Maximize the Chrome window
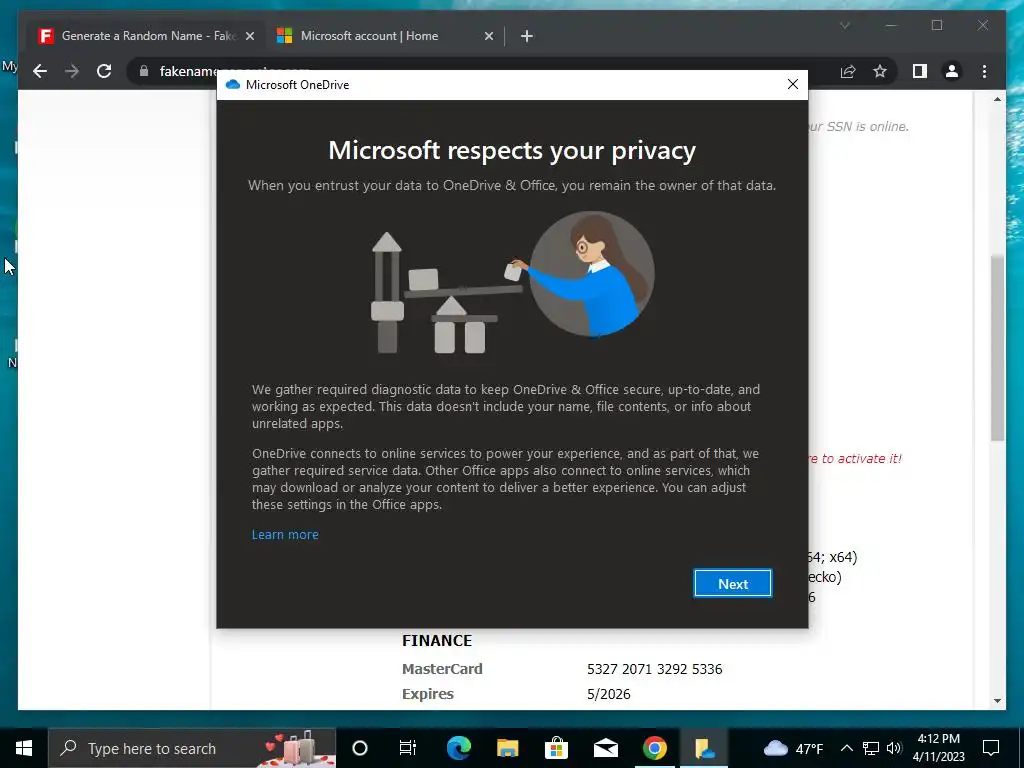 click(x=936, y=25)
